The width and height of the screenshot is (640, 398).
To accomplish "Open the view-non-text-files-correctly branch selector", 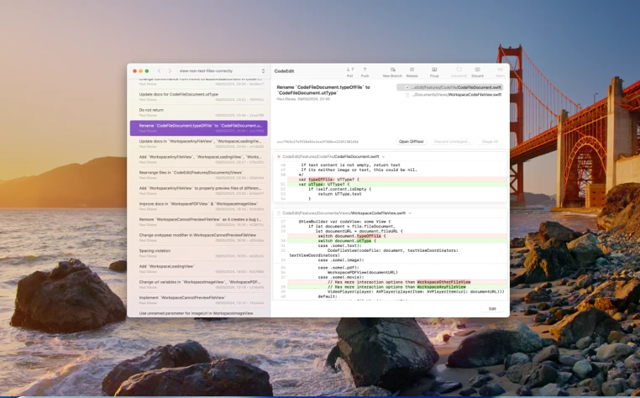I will [222, 71].
